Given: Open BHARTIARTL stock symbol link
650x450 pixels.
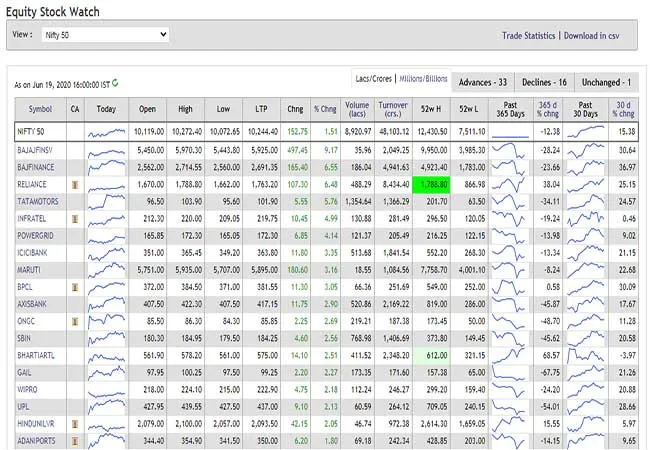Looking at the screenshot, I should tap(36, 356).
